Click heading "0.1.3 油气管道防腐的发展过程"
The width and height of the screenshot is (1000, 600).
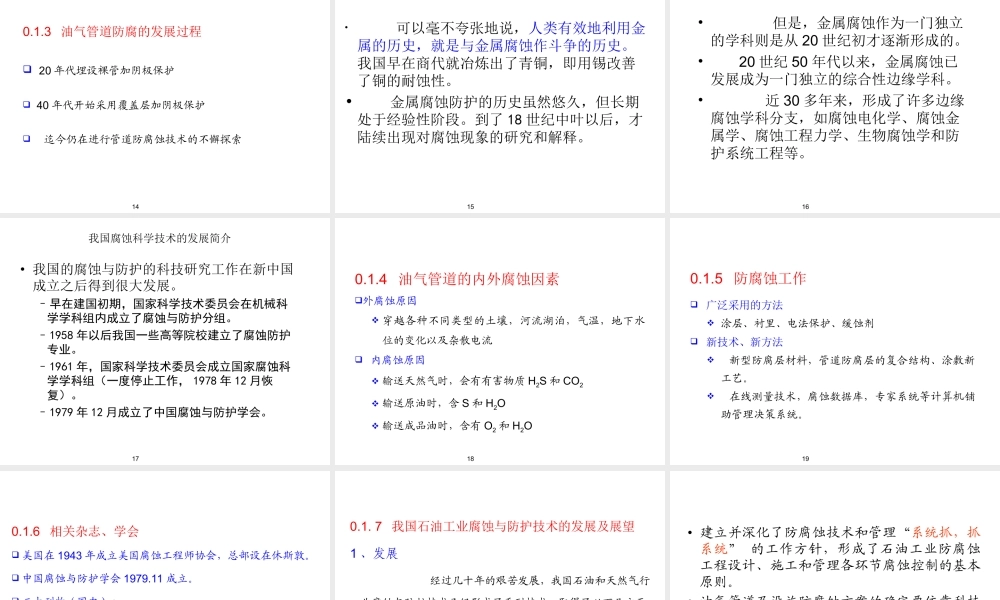(113, 31)
